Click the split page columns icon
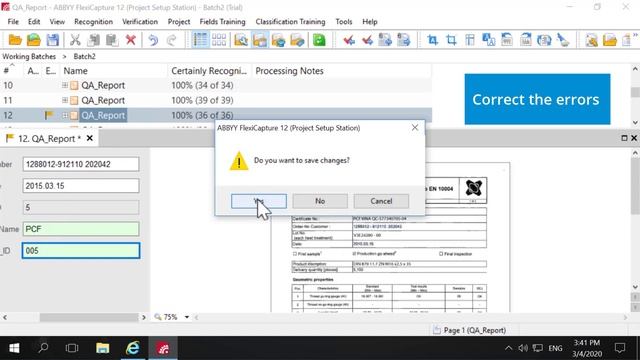The height and width of the screenshot is (360, 640). pyautogui.click(x=470, y=40)
